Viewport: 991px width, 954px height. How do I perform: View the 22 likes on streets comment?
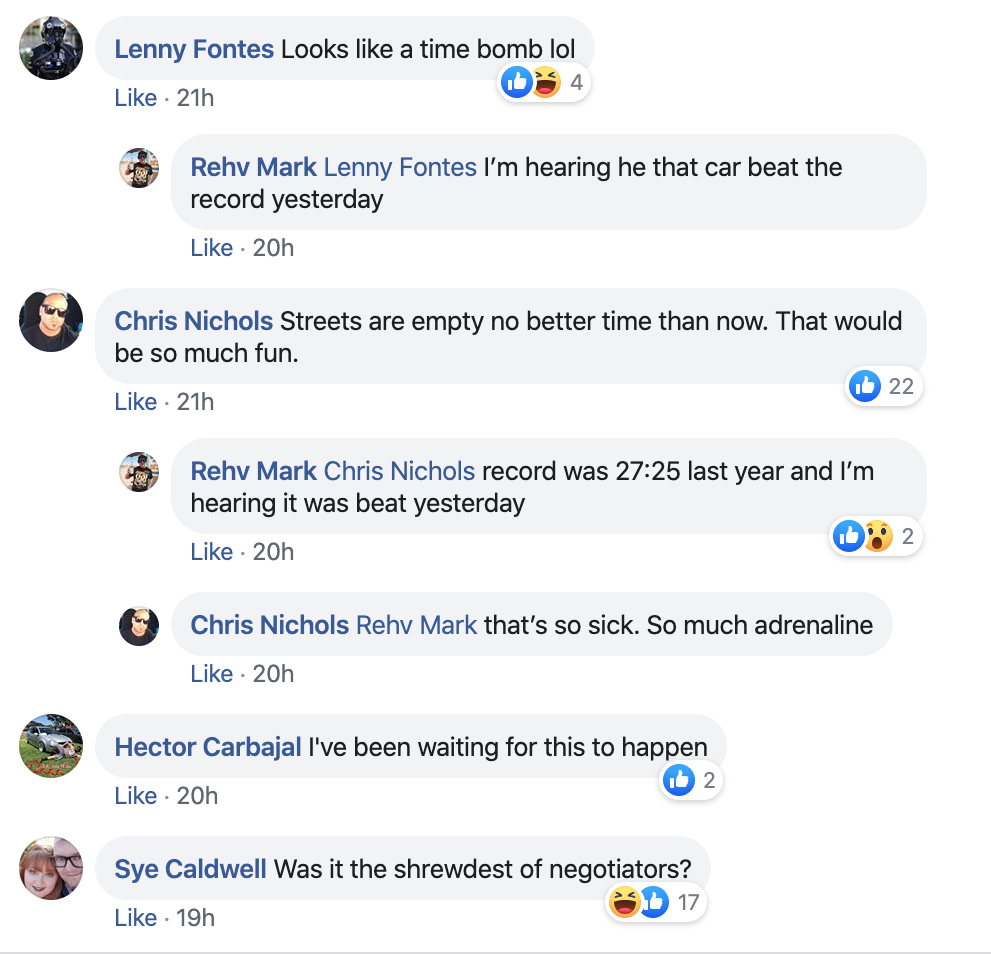coord(883,386)
